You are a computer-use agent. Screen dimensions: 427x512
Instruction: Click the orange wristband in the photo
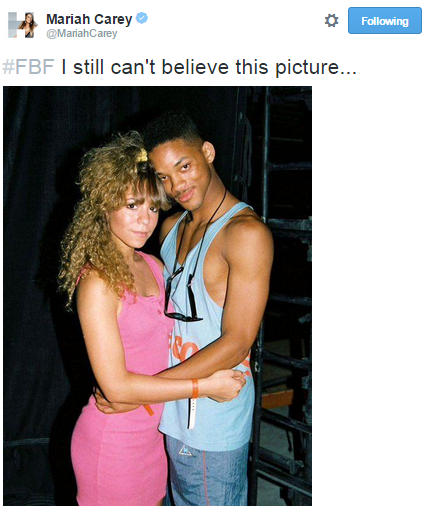coord(195,388)
